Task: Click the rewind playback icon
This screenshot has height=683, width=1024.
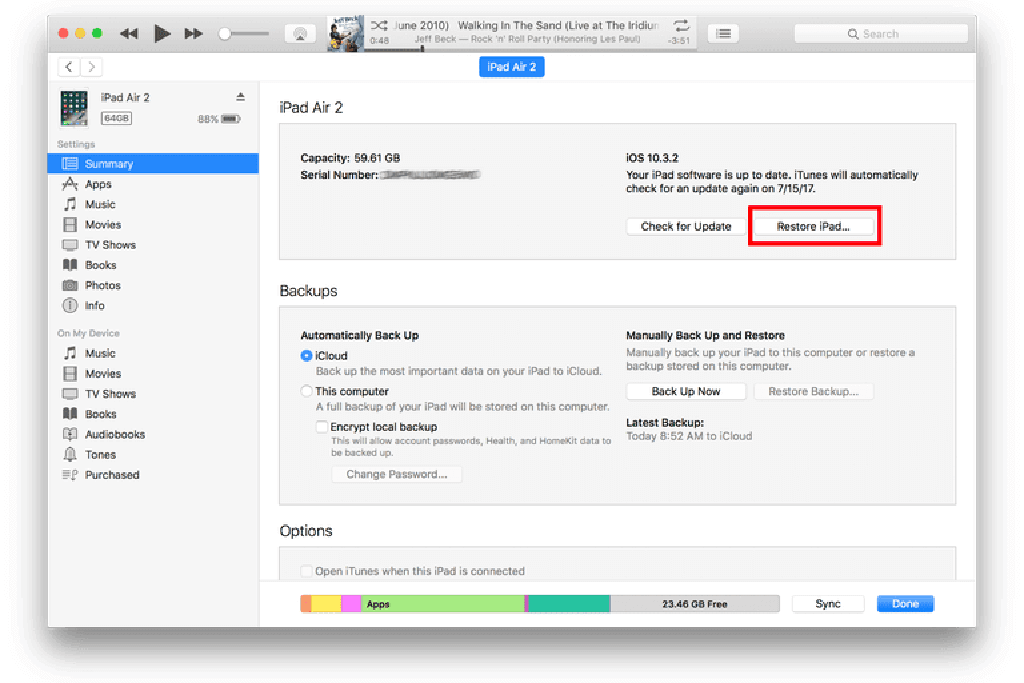Action: pos(129,34)
